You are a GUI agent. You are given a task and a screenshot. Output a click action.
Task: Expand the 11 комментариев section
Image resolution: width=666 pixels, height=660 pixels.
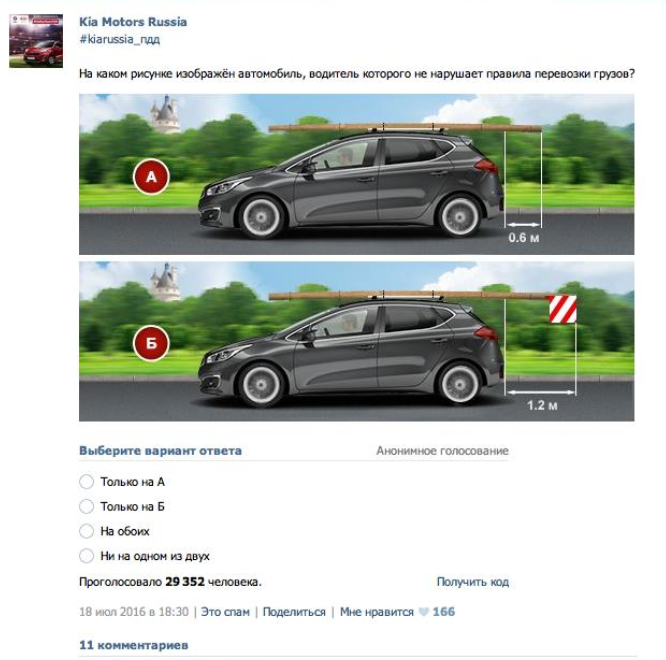(134, 645)
